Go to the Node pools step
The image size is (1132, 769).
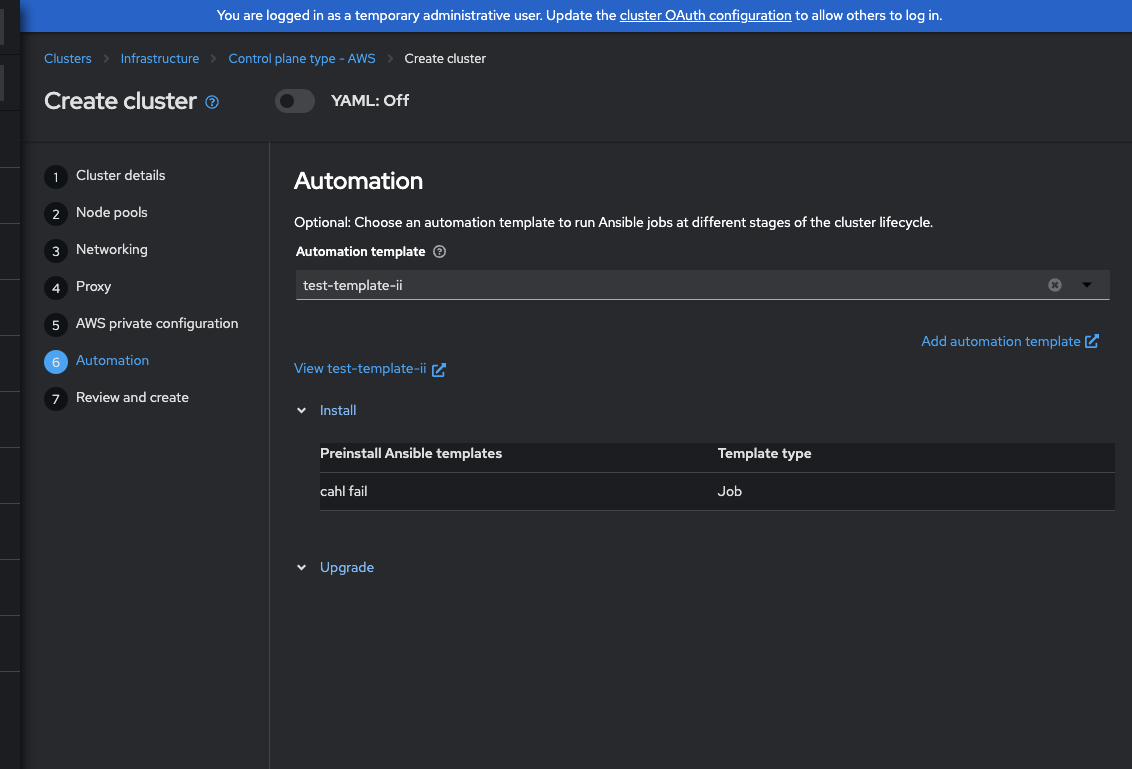(111, 213)
